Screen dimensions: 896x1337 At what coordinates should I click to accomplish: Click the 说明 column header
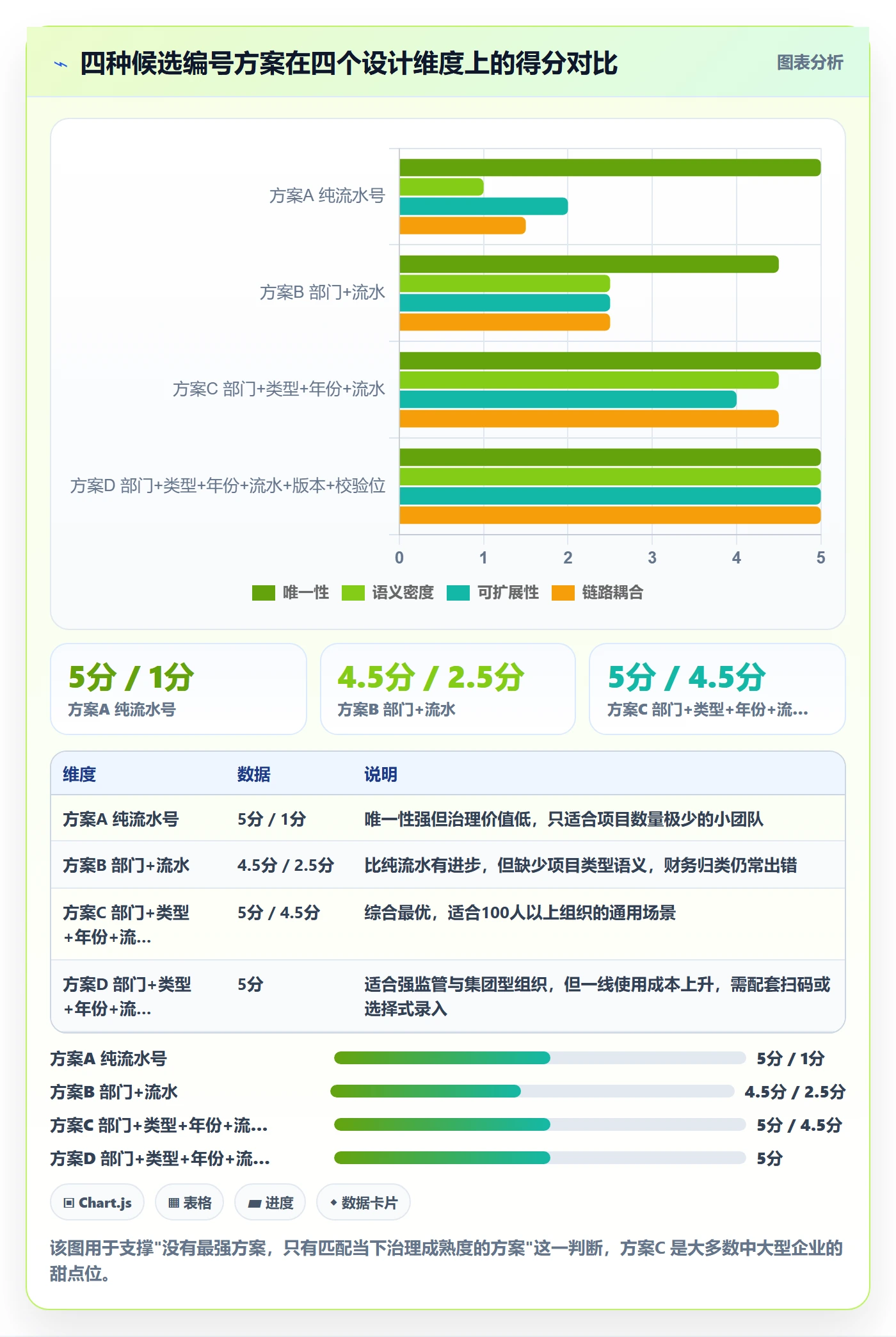(381, 774)
